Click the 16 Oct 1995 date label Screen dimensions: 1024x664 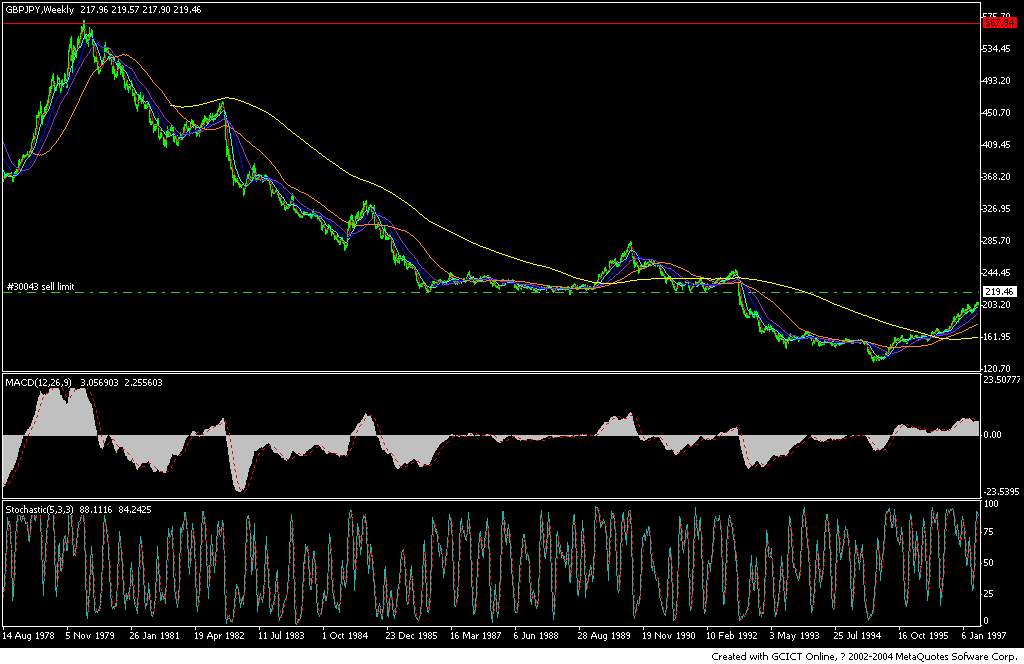923,635
